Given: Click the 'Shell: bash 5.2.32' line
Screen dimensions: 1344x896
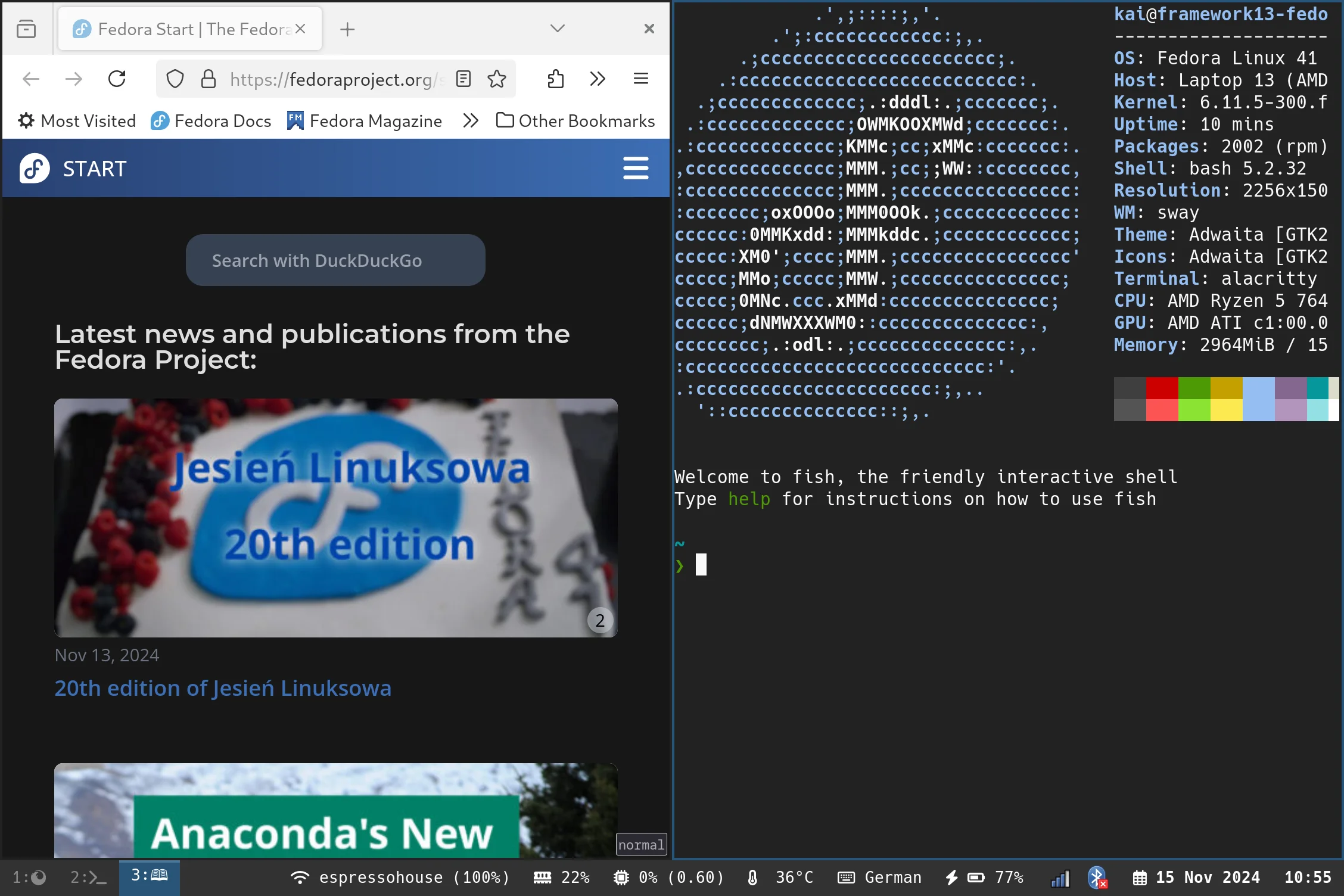Looking at the screenshot, I should [x=1210, y=169].
